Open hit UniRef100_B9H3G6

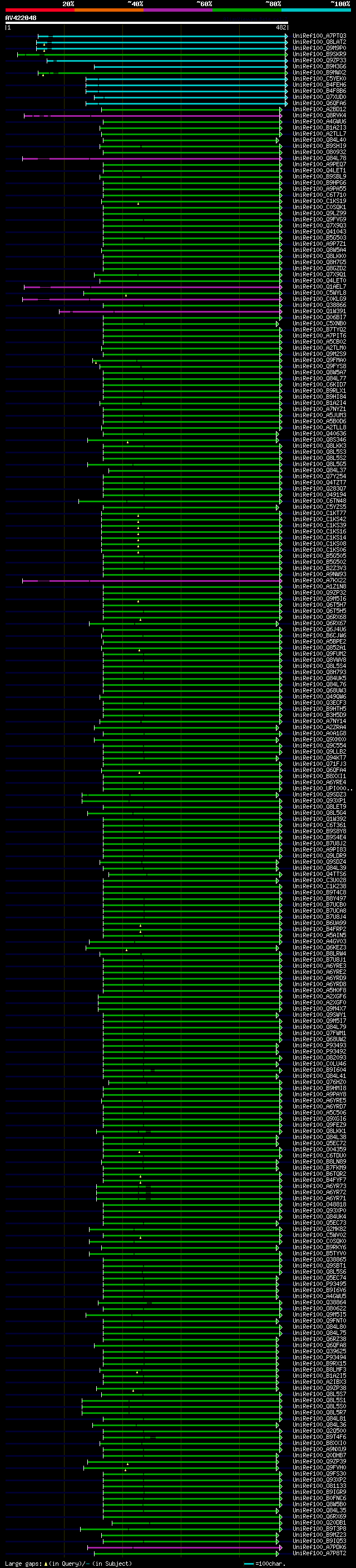click(319, 66)
